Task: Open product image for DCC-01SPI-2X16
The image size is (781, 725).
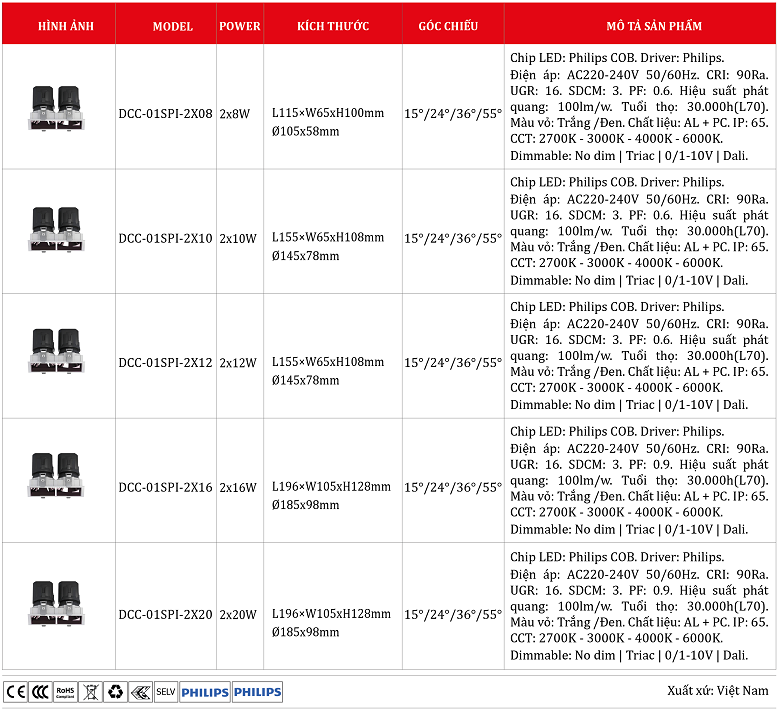Action: (56, 475)
